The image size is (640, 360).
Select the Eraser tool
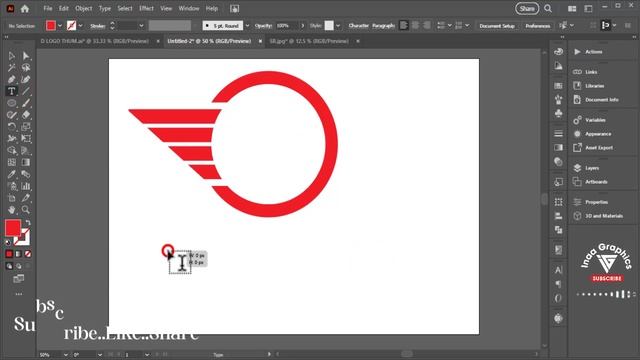click(x=26, y=115)
